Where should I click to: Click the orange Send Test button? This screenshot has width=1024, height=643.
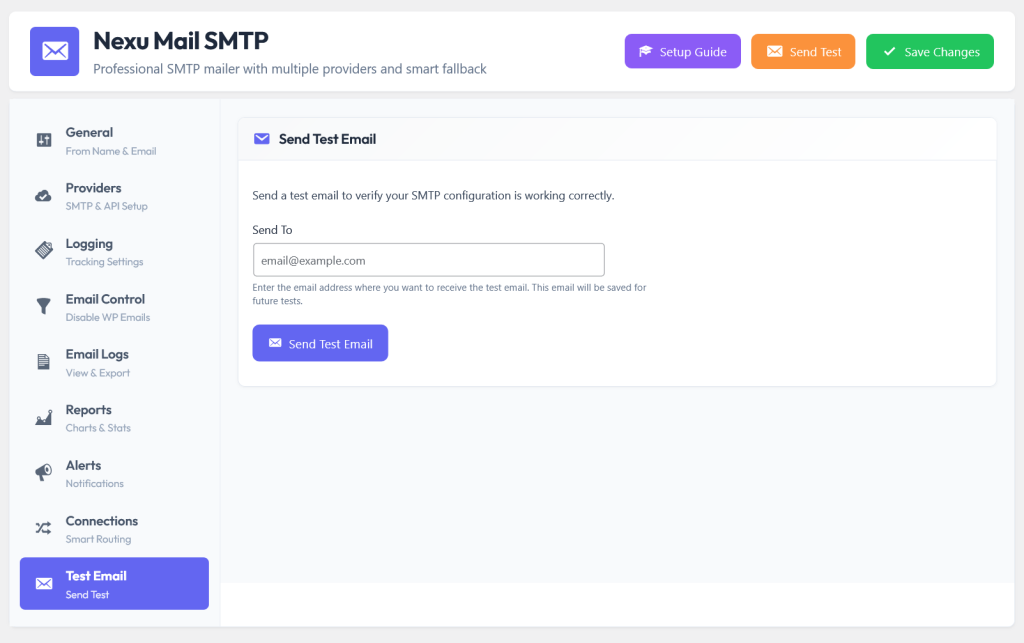click(803, 52)
